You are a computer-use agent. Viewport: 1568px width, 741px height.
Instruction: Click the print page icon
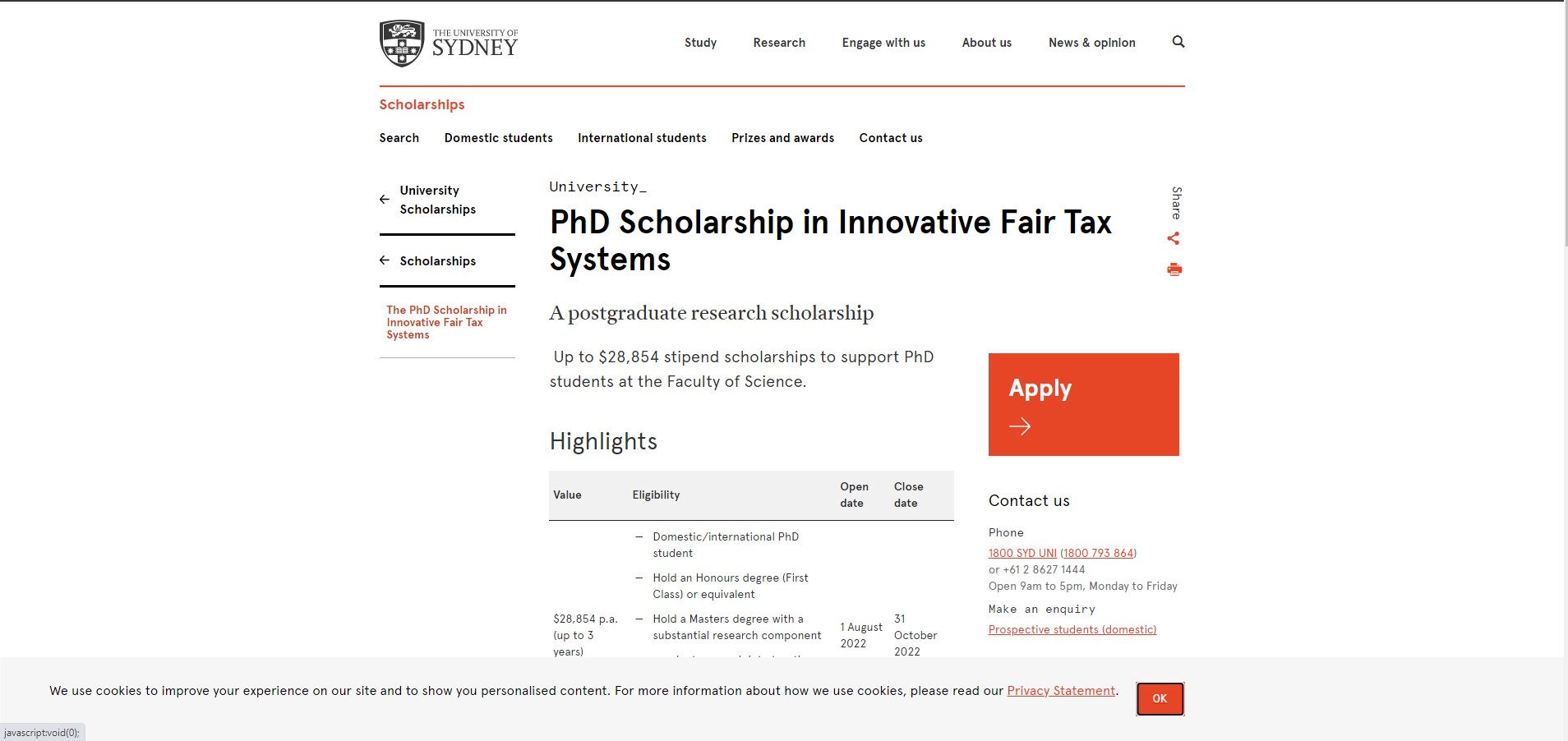(x=1174, y=269)
